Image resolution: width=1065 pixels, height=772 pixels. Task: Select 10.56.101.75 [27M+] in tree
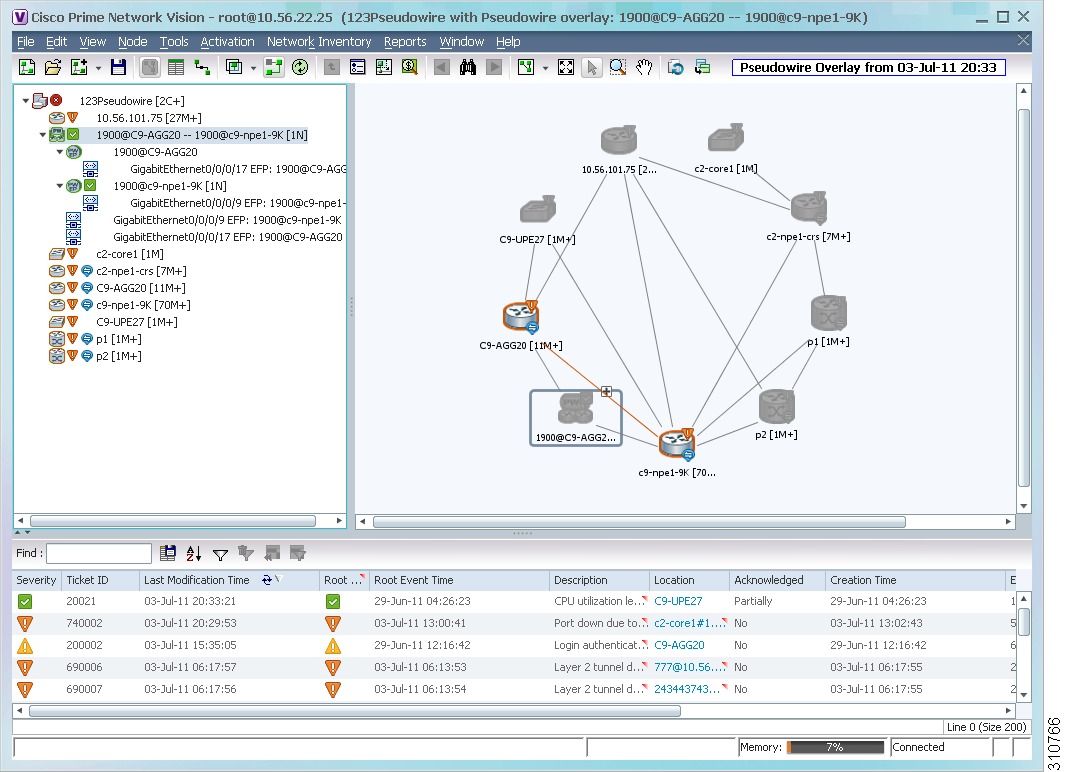pyautogui.click(x=149, y=118)
